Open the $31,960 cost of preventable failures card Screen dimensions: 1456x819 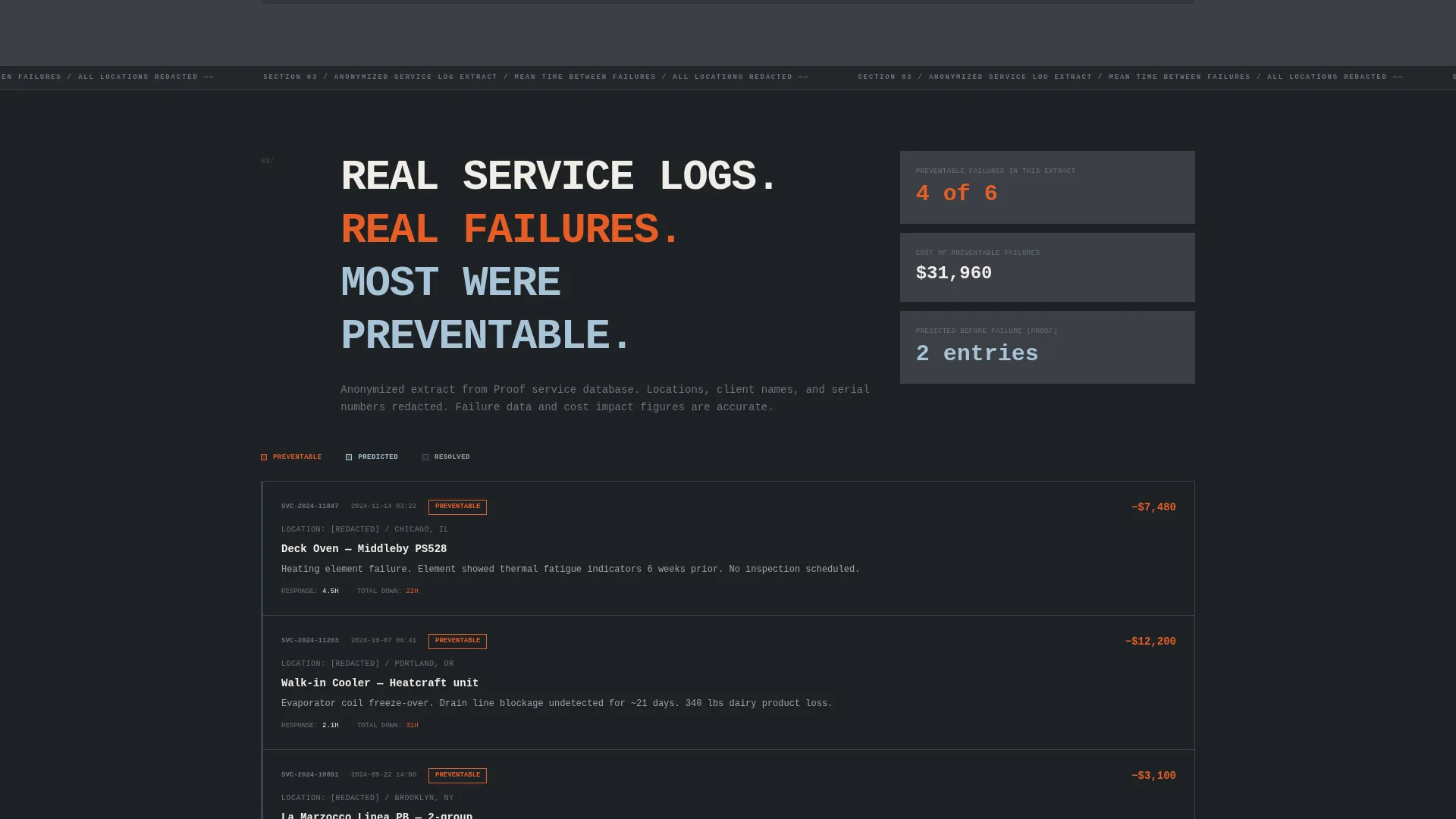[1047, 267]
